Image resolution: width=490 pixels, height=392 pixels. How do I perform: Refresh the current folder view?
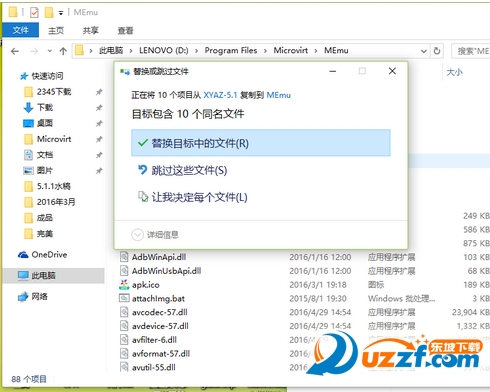[x=437, y=51]
